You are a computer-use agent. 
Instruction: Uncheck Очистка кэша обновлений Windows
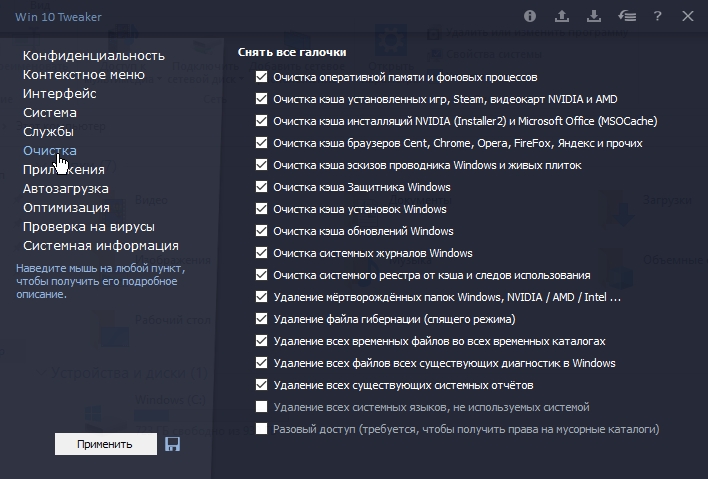click(x=261, y=231)
